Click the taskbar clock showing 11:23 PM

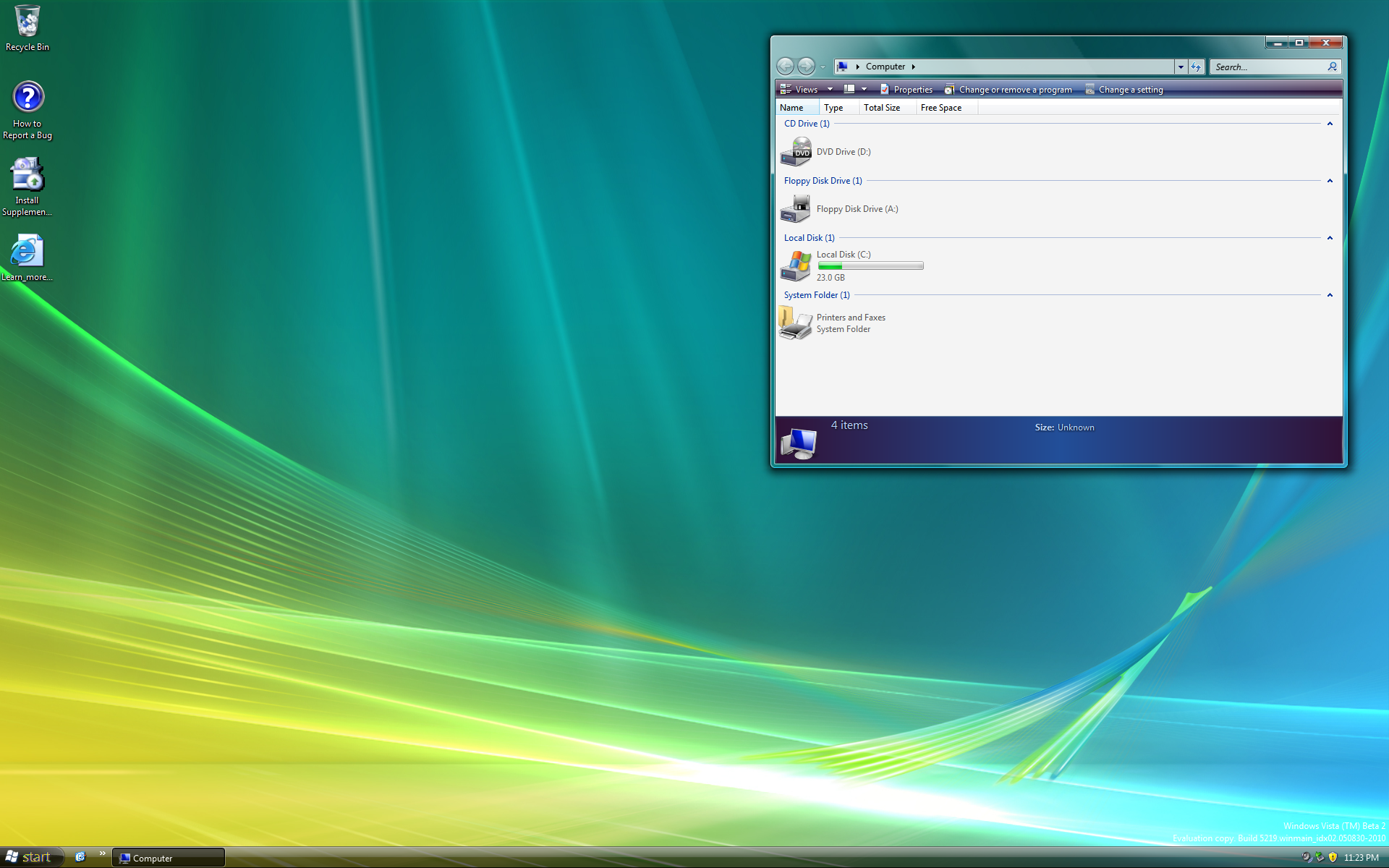pyautogui.click(x=1362, y=858)
